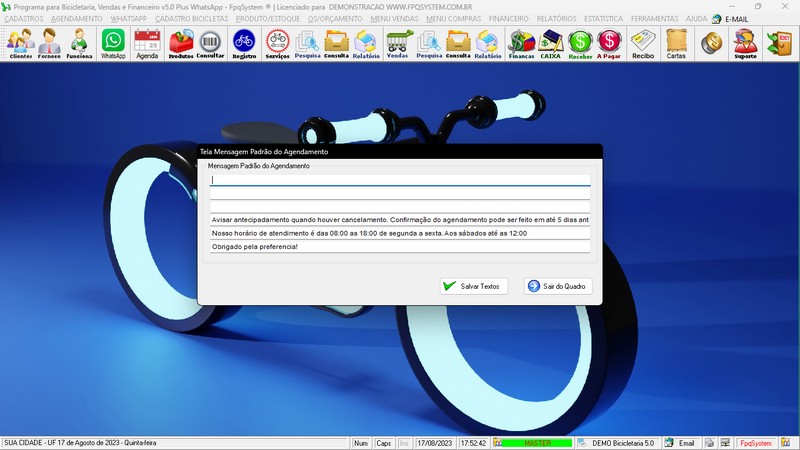Open the Produtos toolbar icon
The image size is (800, 450).
click(x=181, y=43)
